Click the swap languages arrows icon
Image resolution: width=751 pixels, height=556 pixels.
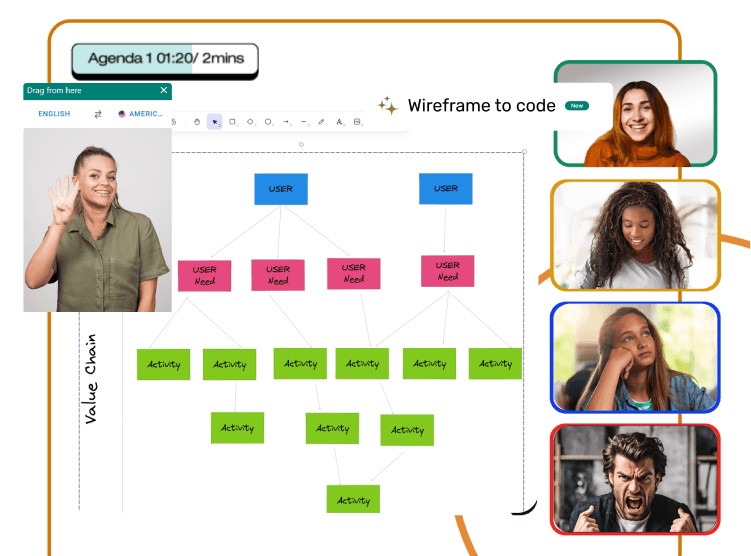98,114
